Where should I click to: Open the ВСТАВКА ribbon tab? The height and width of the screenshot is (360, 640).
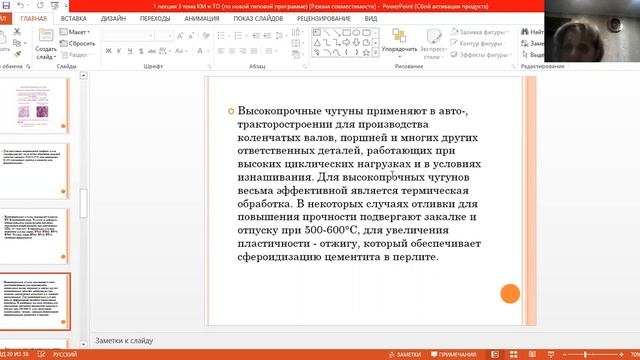tap(73, 18)
